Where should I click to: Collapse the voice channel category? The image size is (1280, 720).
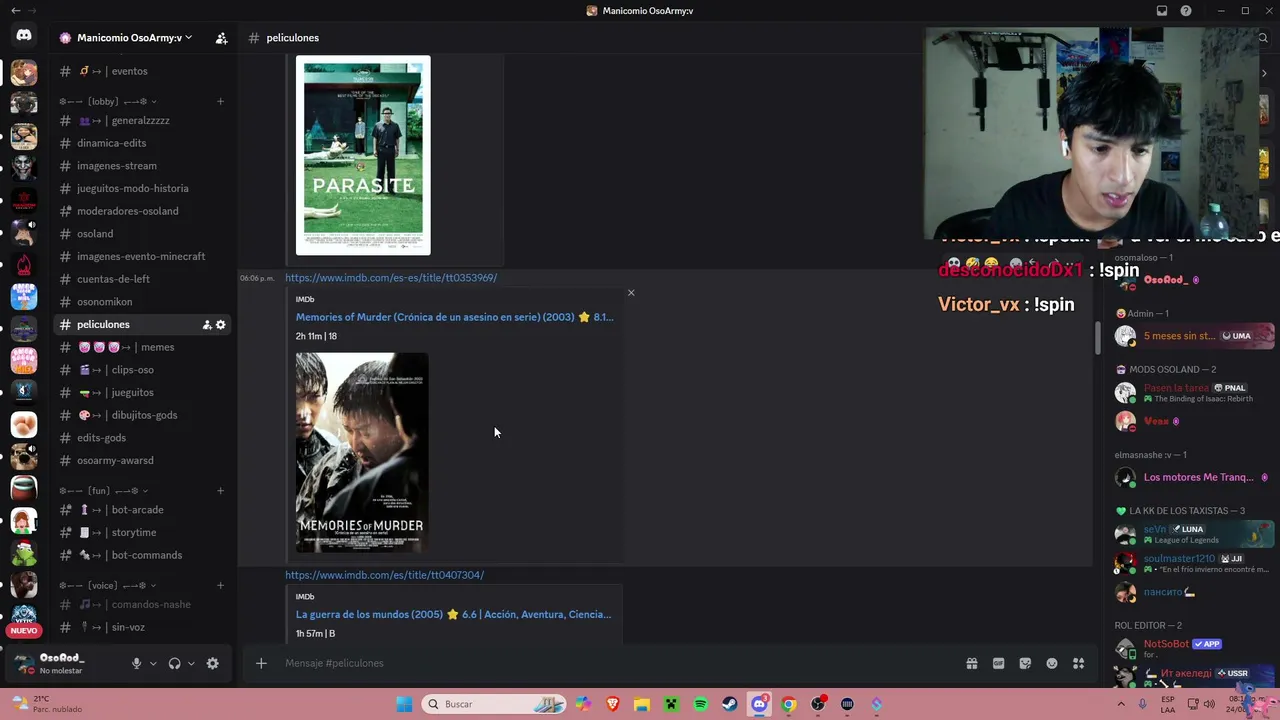108,585
